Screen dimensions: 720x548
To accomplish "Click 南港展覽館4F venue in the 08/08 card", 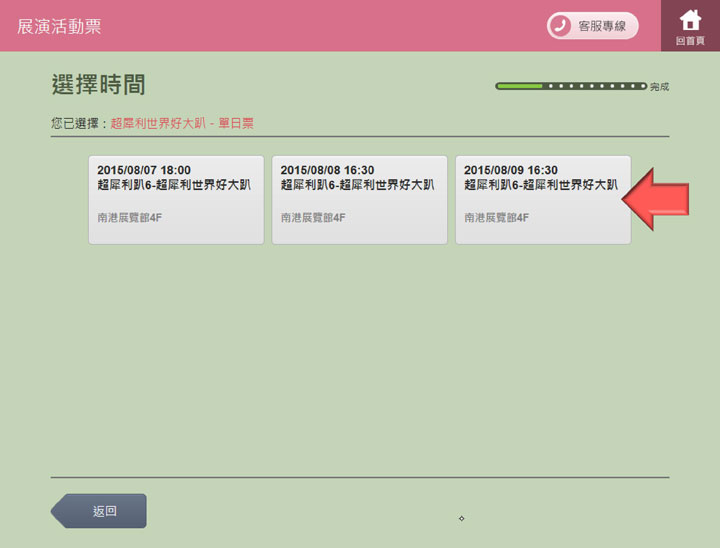I will (313, 217).
